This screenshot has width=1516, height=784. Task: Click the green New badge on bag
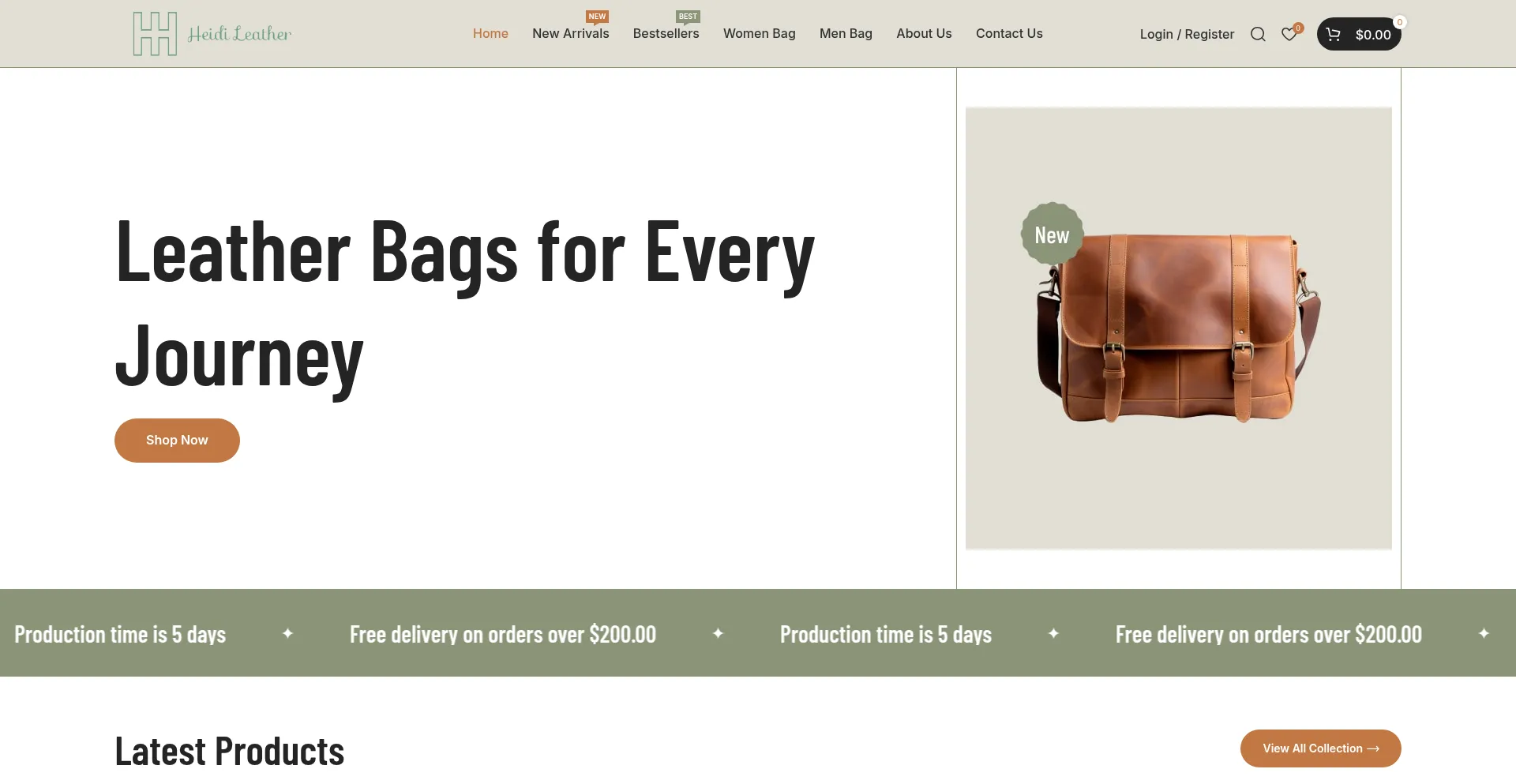pos(1052,234)
